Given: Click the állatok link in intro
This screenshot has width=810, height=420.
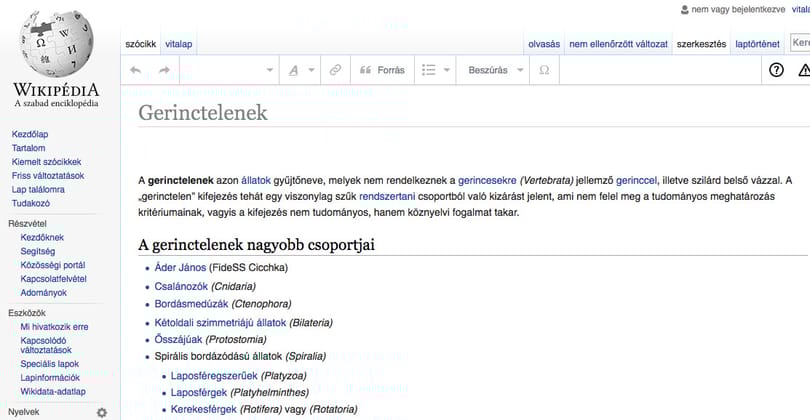Looking at the screenshot, I should point(256,180).
